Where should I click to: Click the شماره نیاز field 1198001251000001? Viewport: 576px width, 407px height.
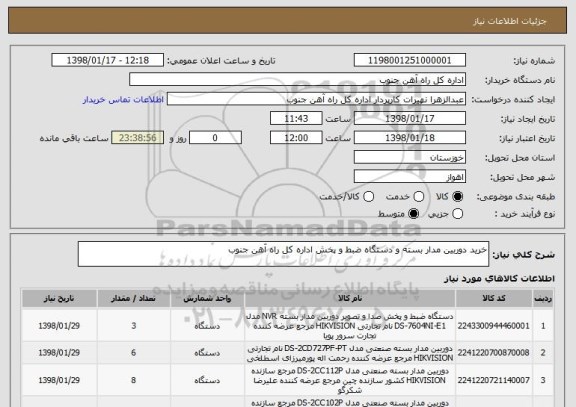pyautogui.click(x=410, y=60)
